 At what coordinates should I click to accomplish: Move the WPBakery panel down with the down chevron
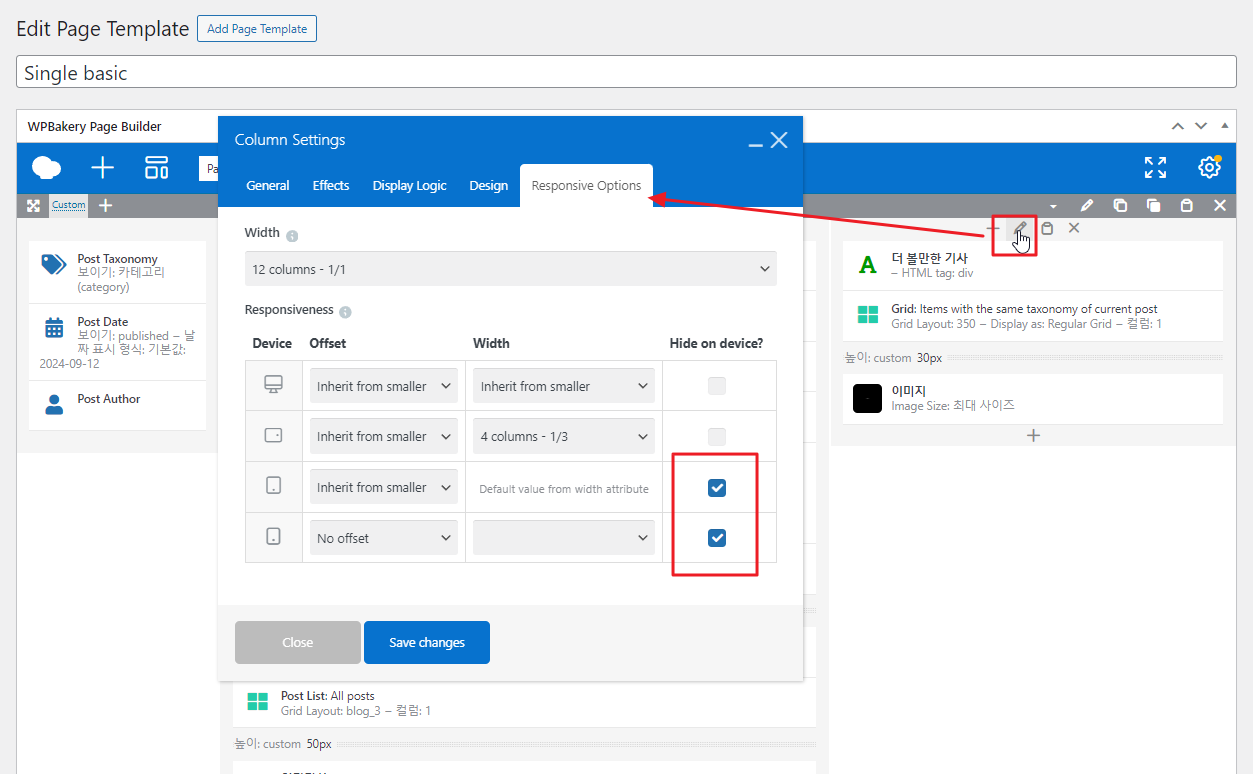pos(1201,126)
